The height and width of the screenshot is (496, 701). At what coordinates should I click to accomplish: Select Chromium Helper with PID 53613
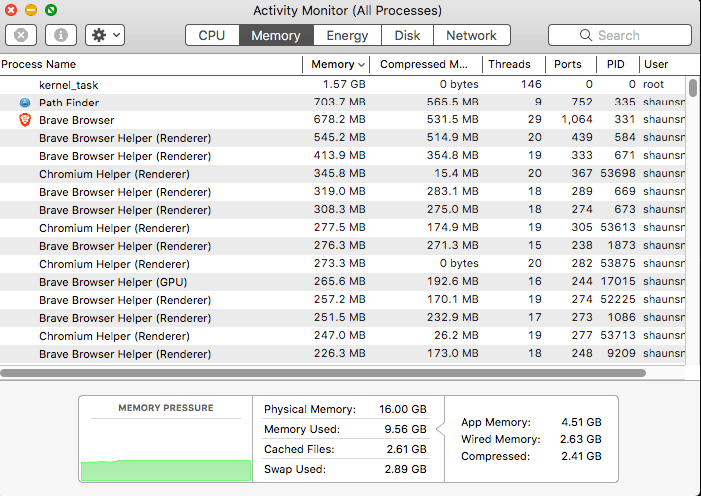click(342, 228)
